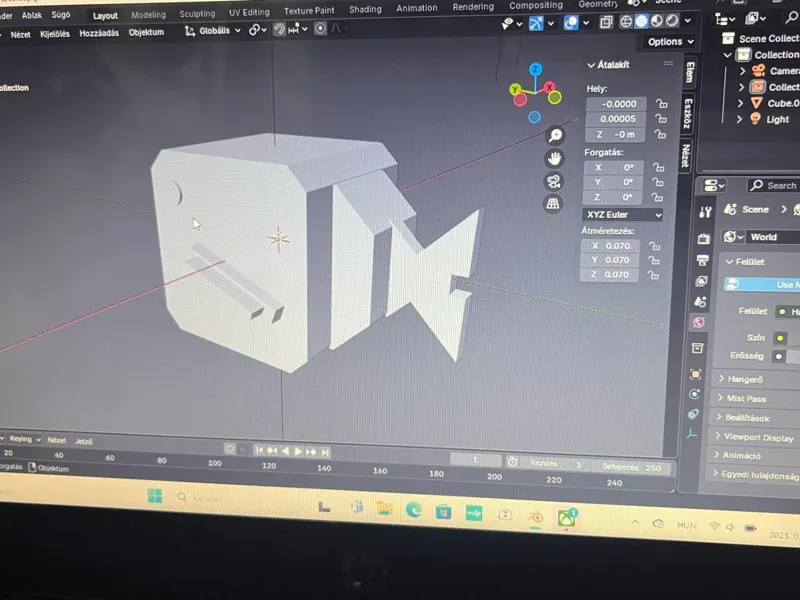Open the Objektum menu
Image resolution: width=800 pixels, height=600 pixels.
146,32
